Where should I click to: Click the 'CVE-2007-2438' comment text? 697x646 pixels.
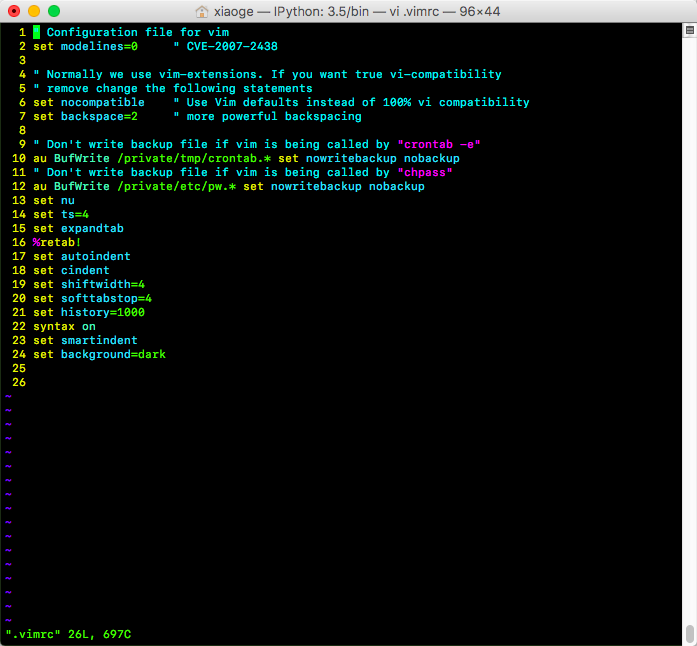click(232, 46)
